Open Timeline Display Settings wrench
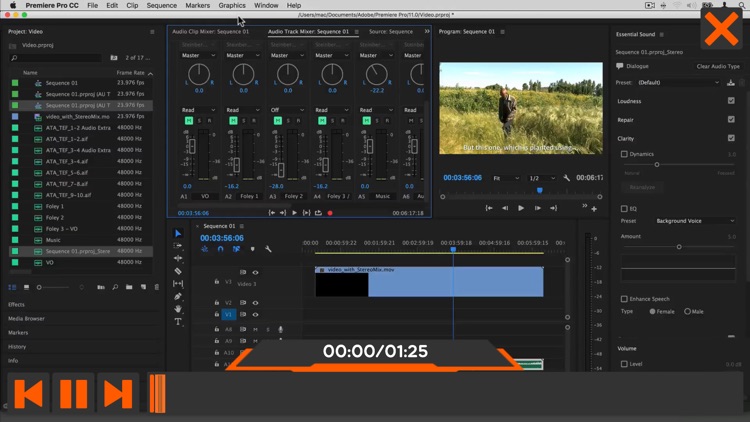The width and height of the screenshot is (750, 422). coord(268,249)
